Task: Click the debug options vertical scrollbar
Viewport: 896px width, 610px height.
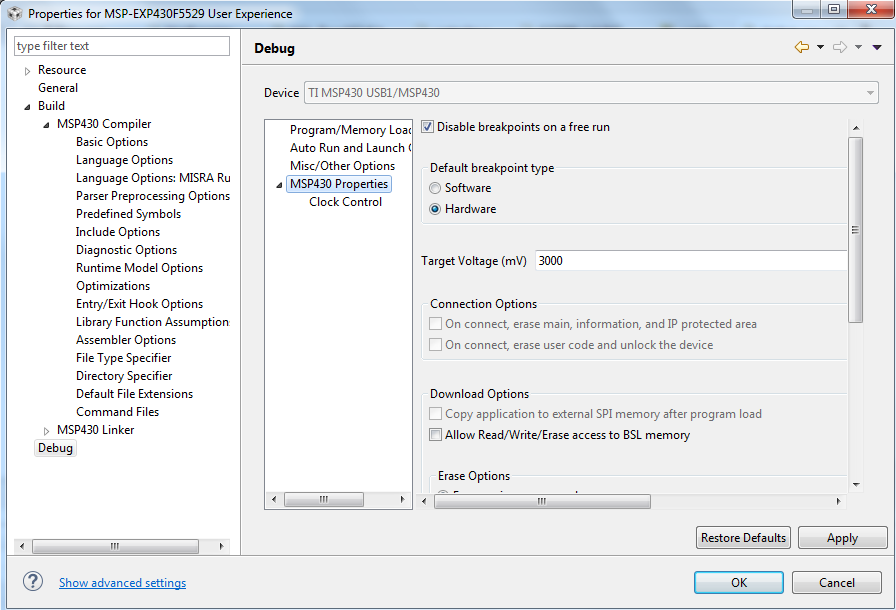Action: click(855, 230)
